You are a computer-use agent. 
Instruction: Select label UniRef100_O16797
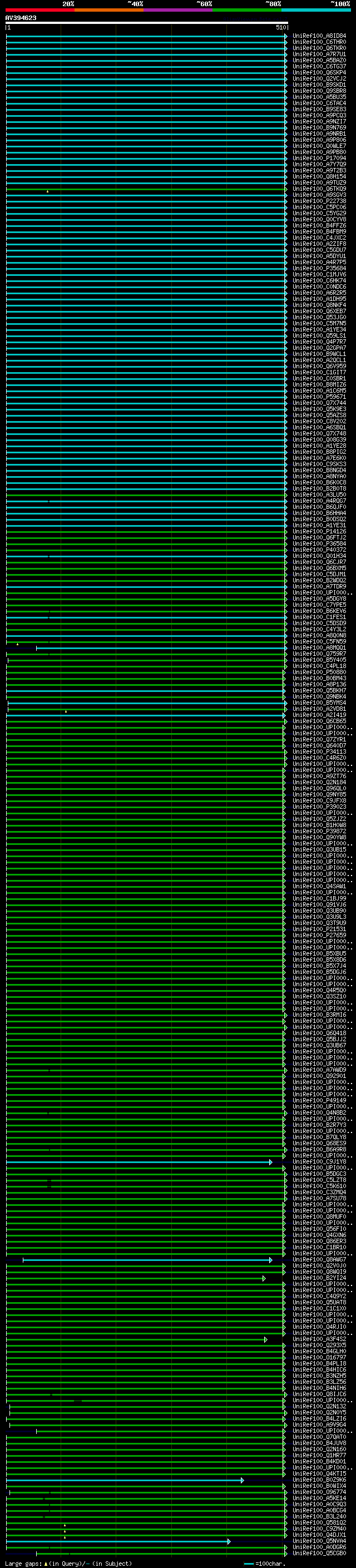coord(319,1357)
